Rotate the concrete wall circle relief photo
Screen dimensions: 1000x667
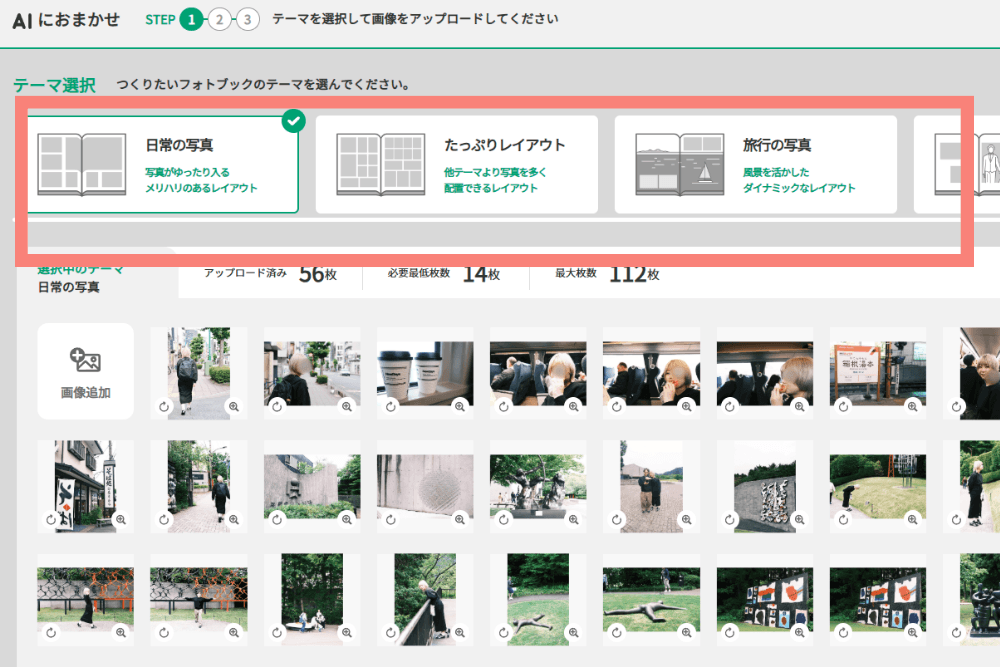tap(390, 519)
